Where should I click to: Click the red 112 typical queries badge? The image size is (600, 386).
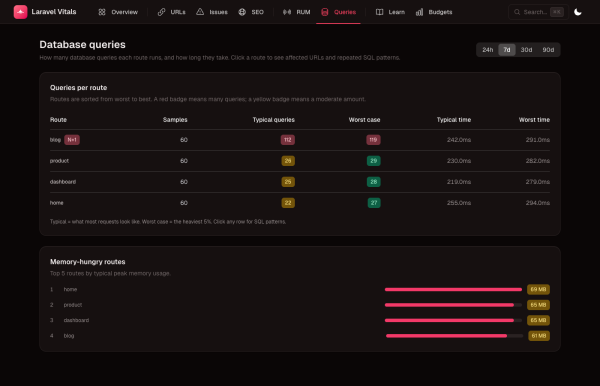point(288,140)
